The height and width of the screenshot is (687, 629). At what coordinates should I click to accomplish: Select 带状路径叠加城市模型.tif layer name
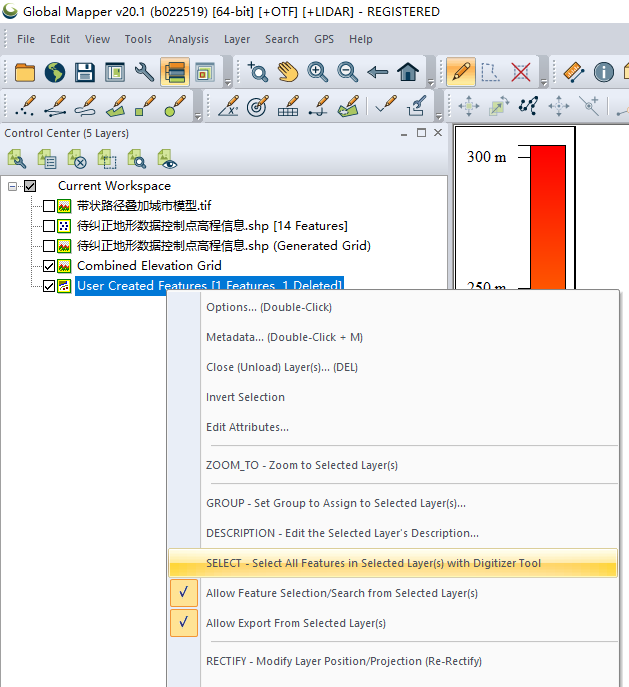tap(144, 206)
